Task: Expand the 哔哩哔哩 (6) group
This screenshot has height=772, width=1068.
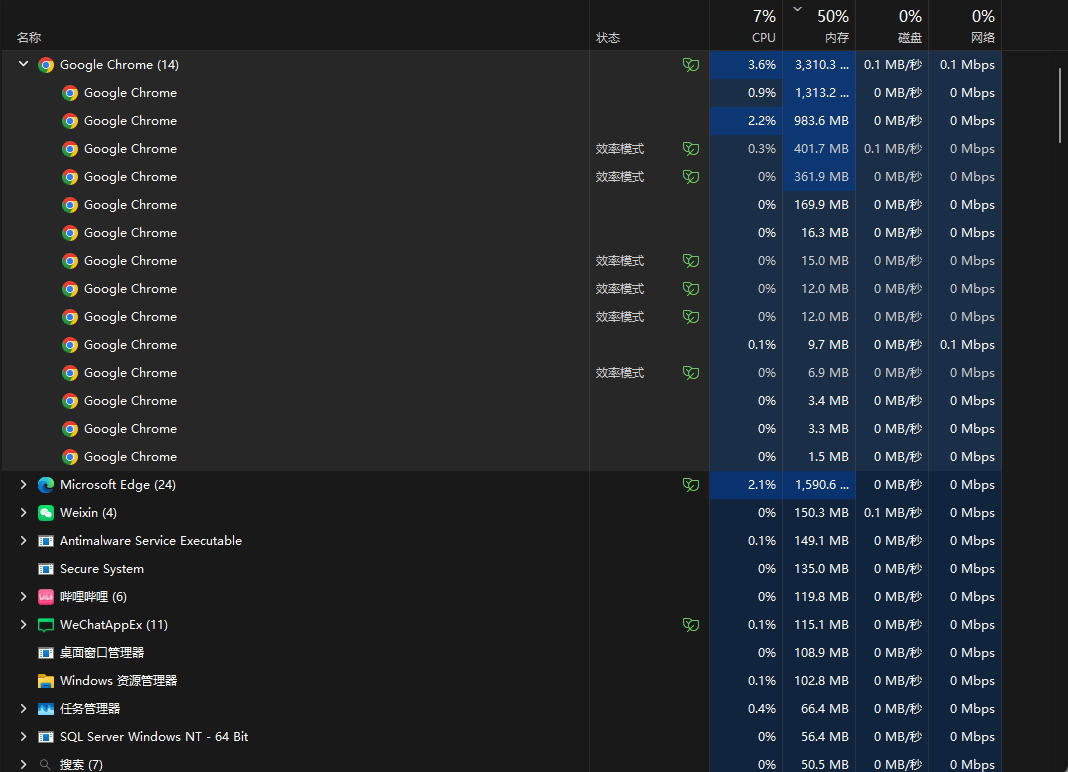Action: tap(23, 596)
